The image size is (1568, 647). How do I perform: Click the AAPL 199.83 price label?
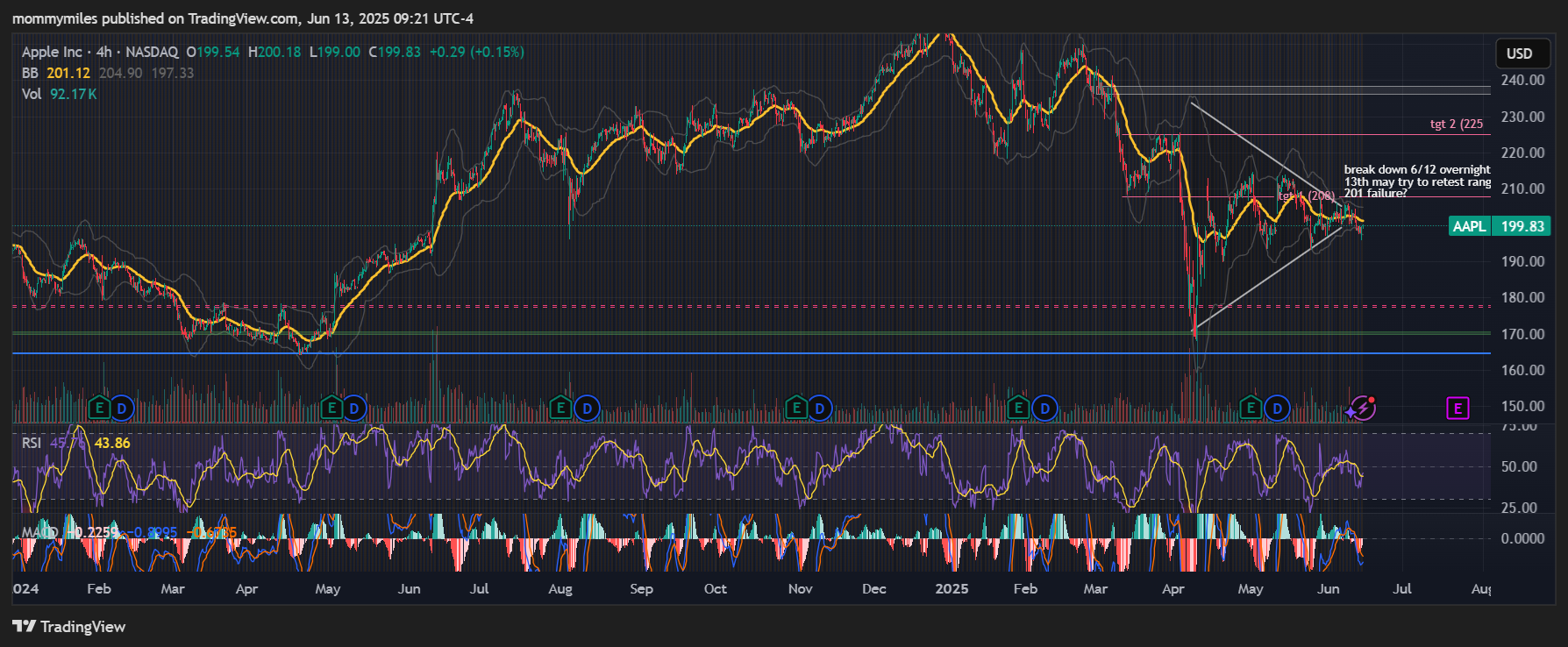(1500, 226)
